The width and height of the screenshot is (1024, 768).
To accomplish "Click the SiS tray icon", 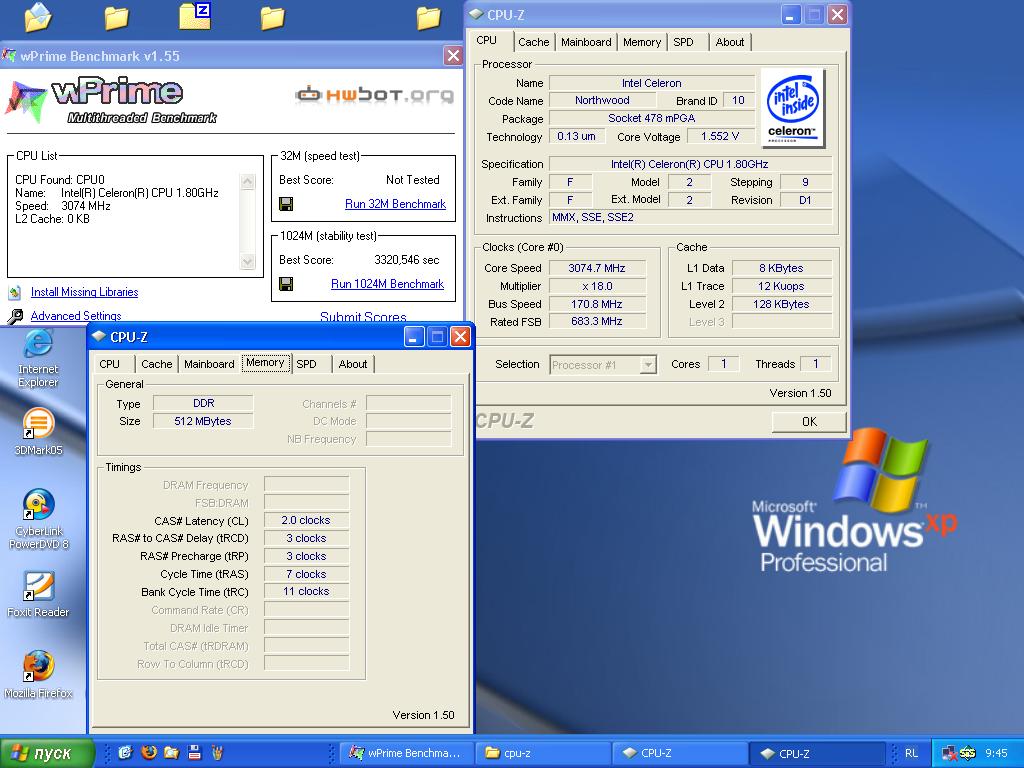I will 967,753.
